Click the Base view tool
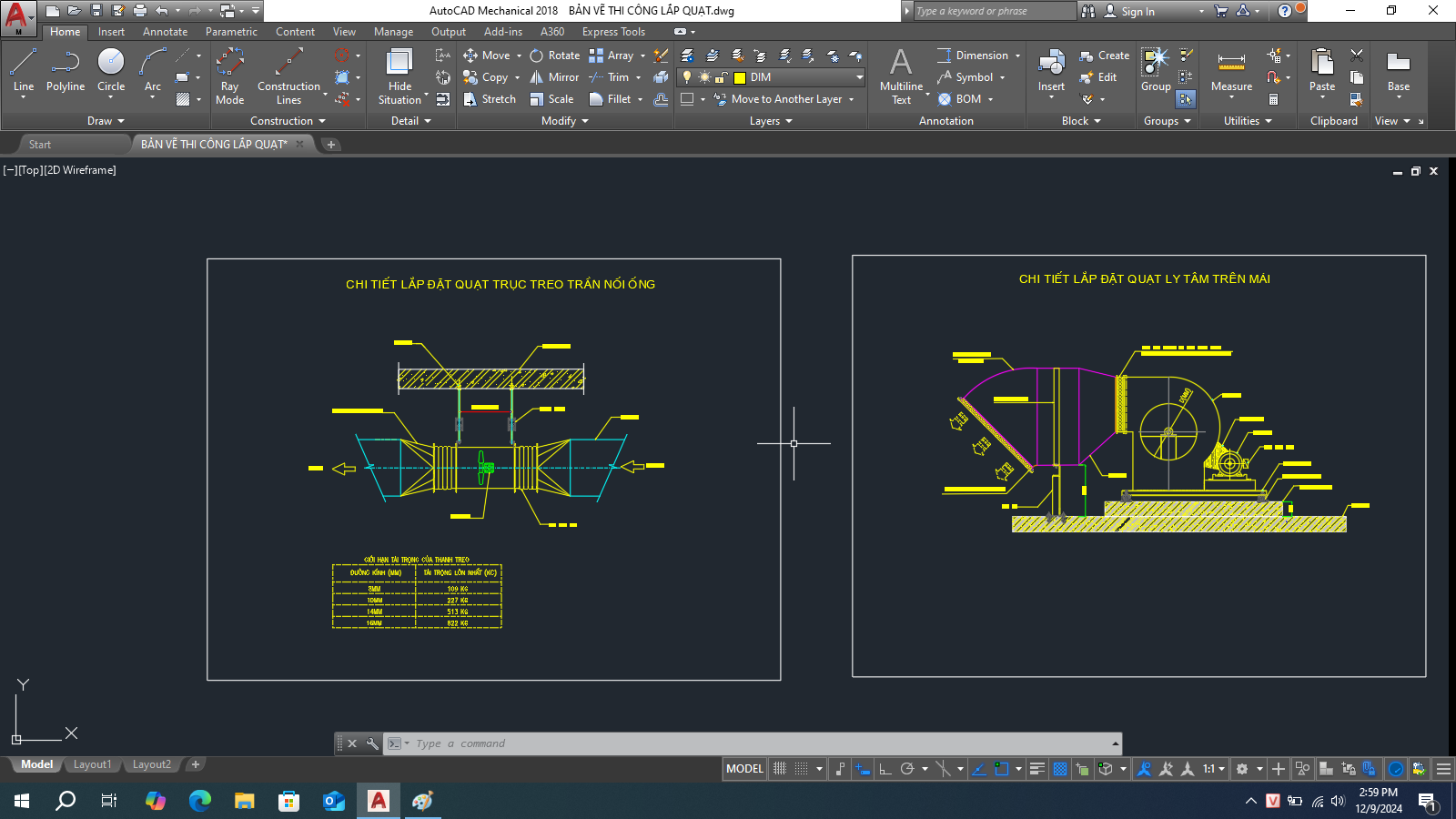The height and width of the screenshot is (819, 1456). [1399, 70]
